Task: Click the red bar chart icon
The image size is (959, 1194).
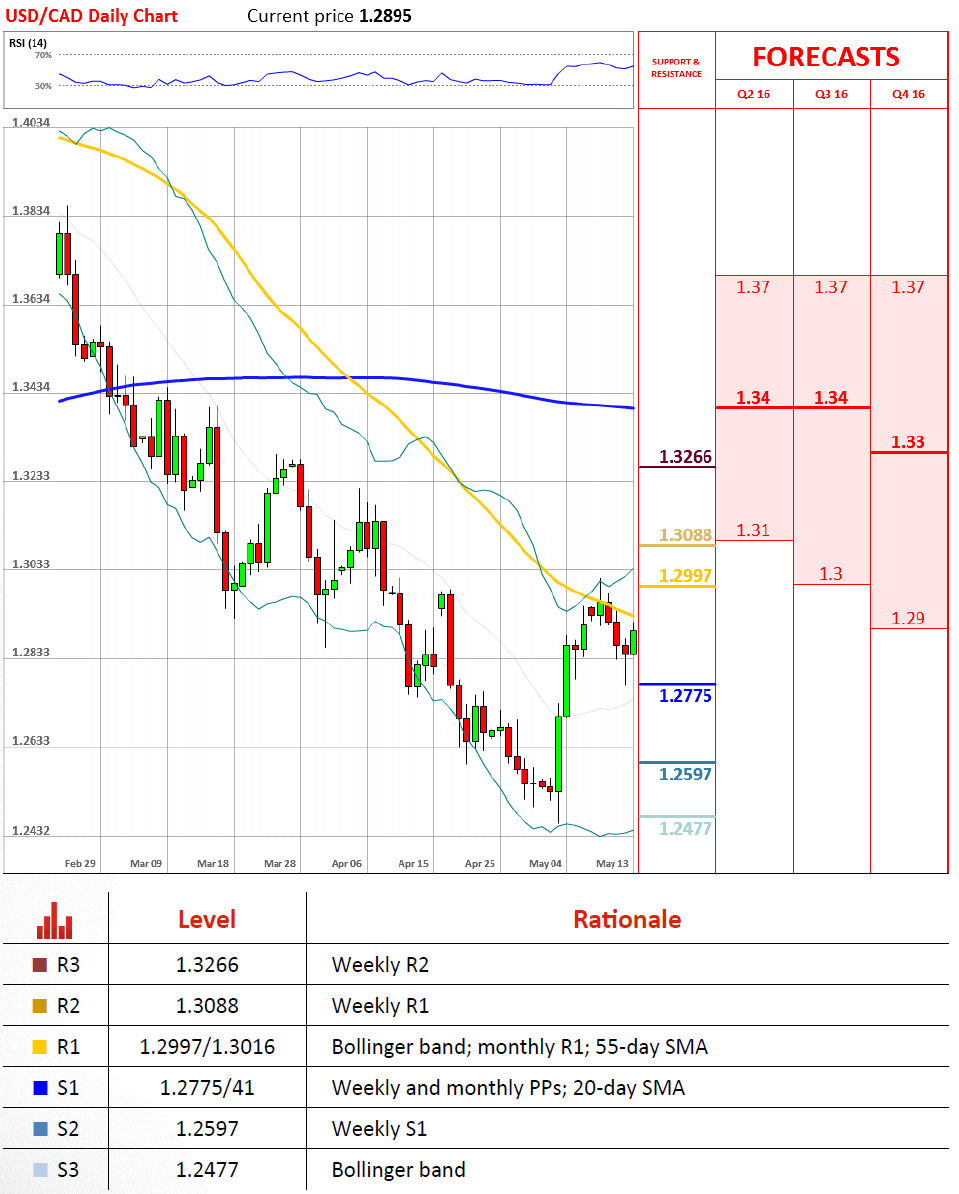Action: pyautogui.click(x=54, y=921)
